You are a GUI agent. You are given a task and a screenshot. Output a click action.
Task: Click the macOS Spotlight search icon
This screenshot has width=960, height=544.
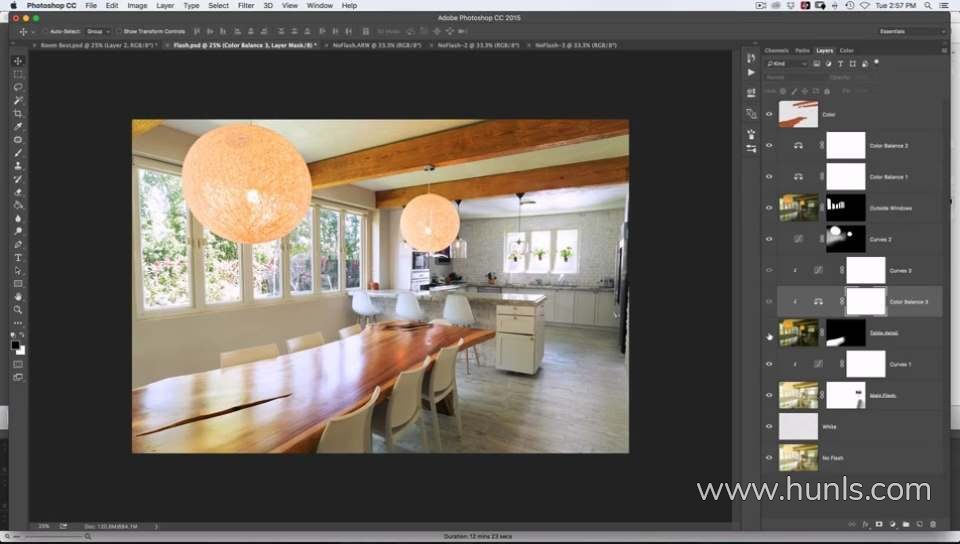(928, 6)
